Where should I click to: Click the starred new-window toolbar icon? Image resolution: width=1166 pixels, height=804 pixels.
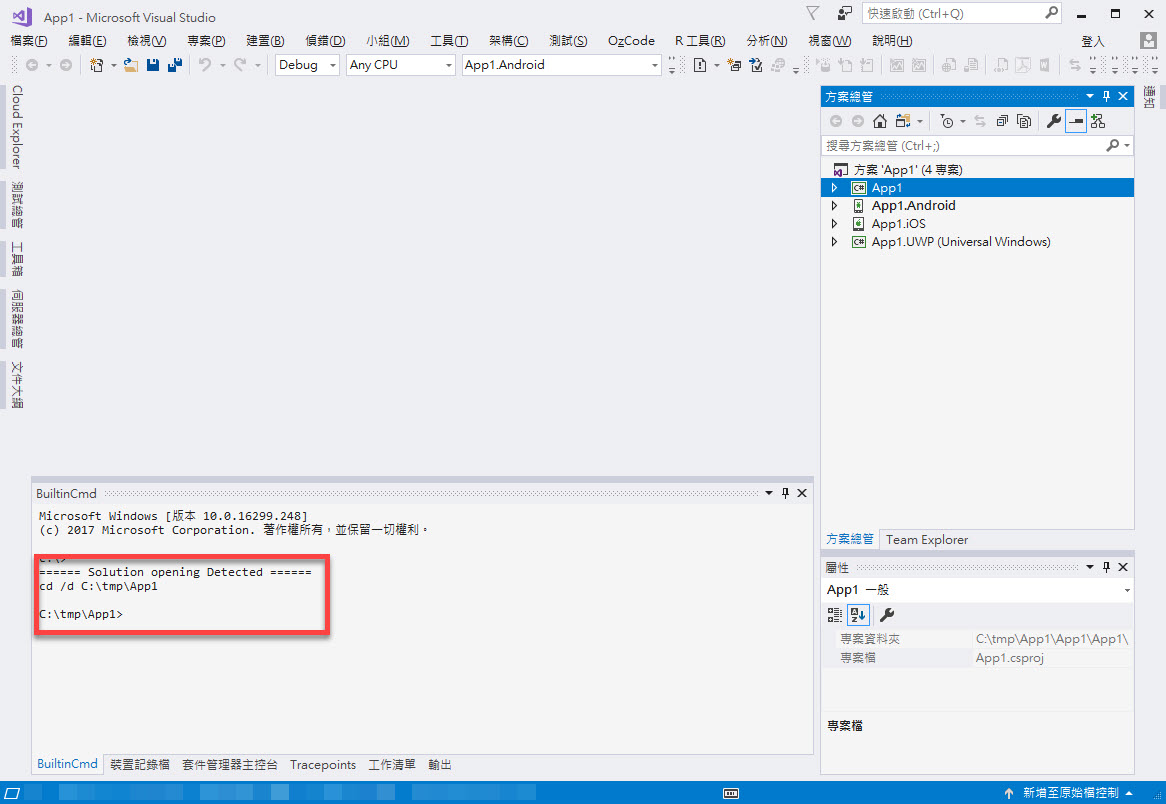[x=734, y=65]
